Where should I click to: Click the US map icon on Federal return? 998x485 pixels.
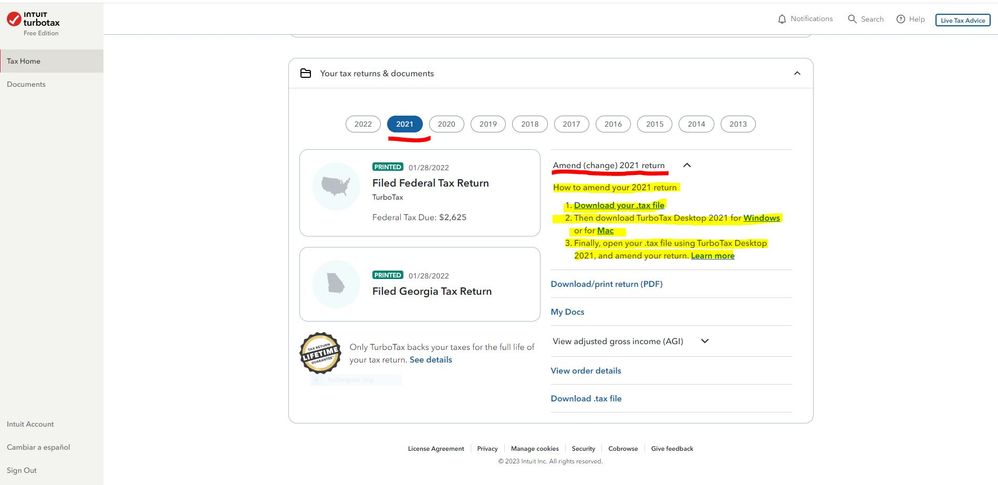coord(336,186)
